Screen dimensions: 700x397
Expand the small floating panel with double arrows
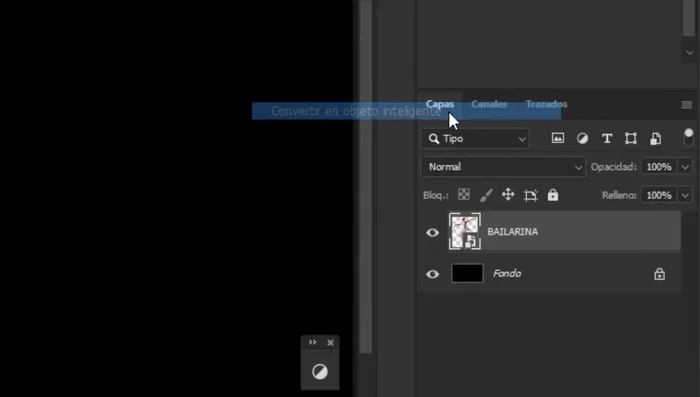312,343
